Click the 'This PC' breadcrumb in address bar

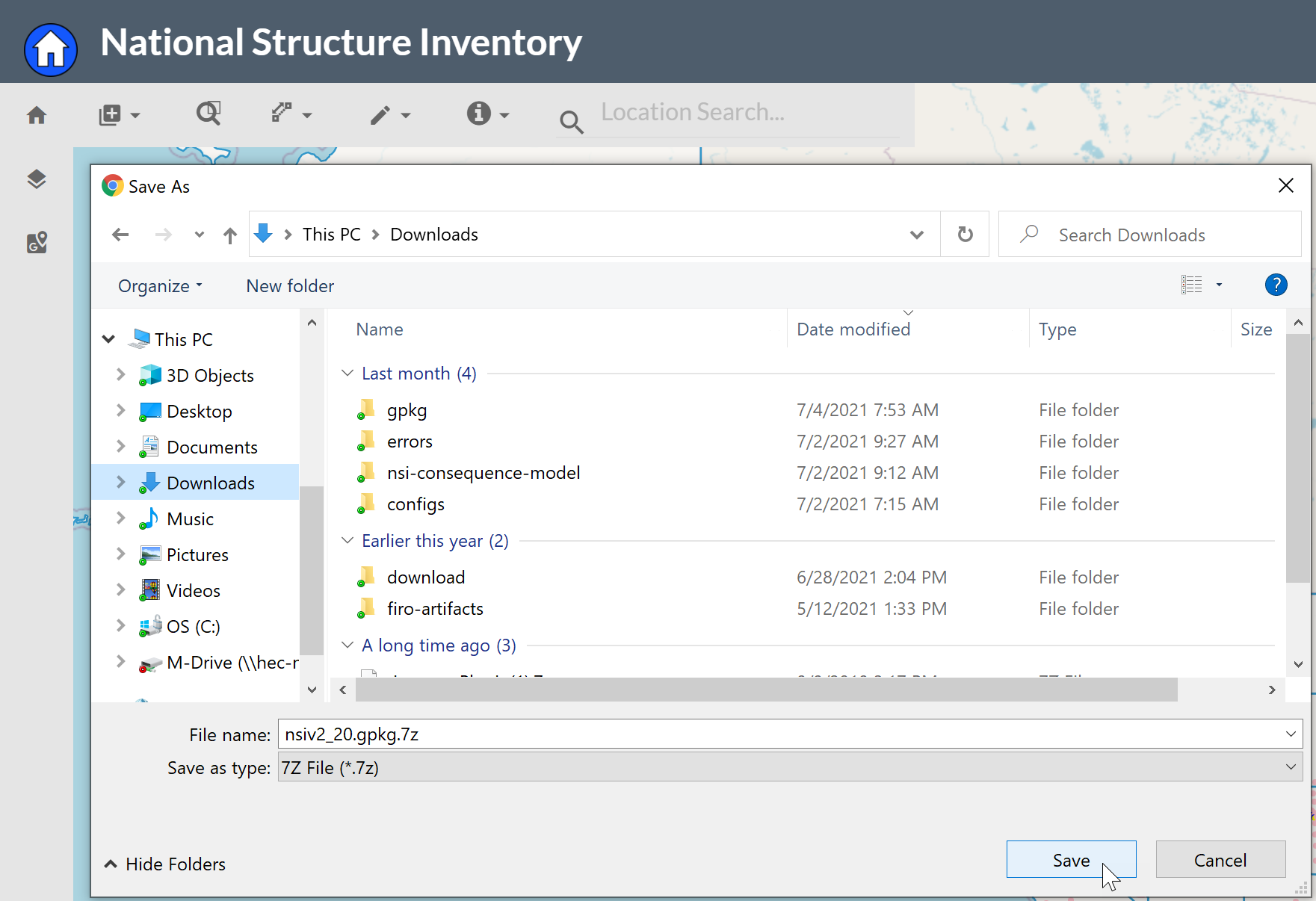(331, 235)
